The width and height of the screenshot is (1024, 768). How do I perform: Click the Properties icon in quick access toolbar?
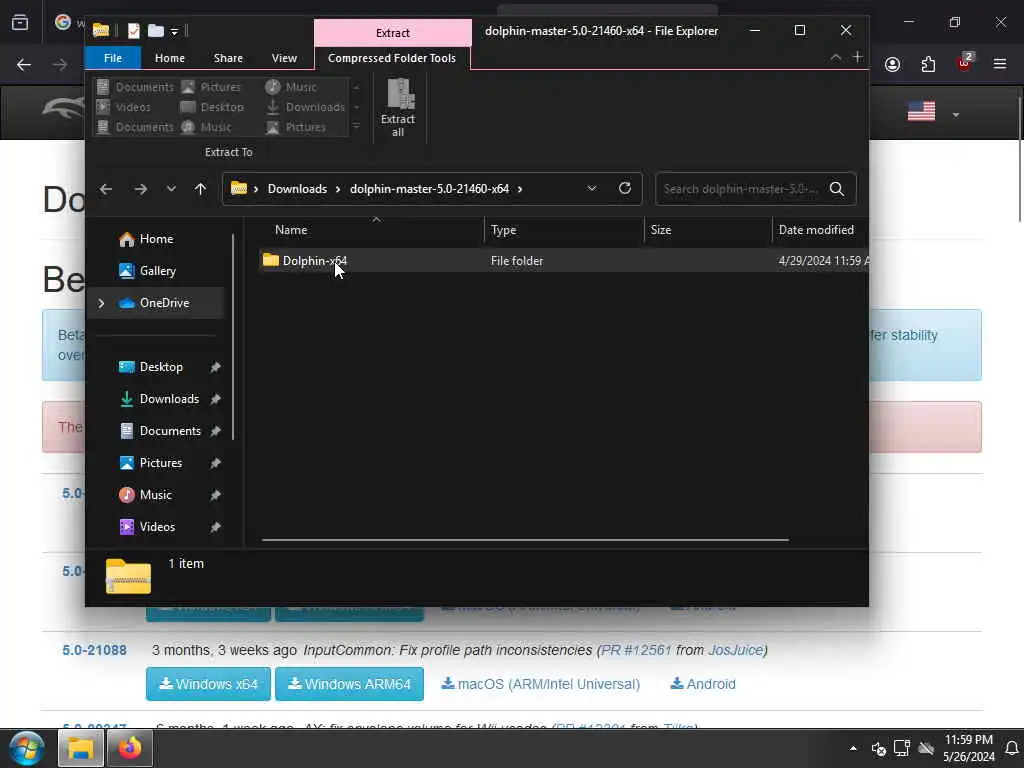click(133, 31)
